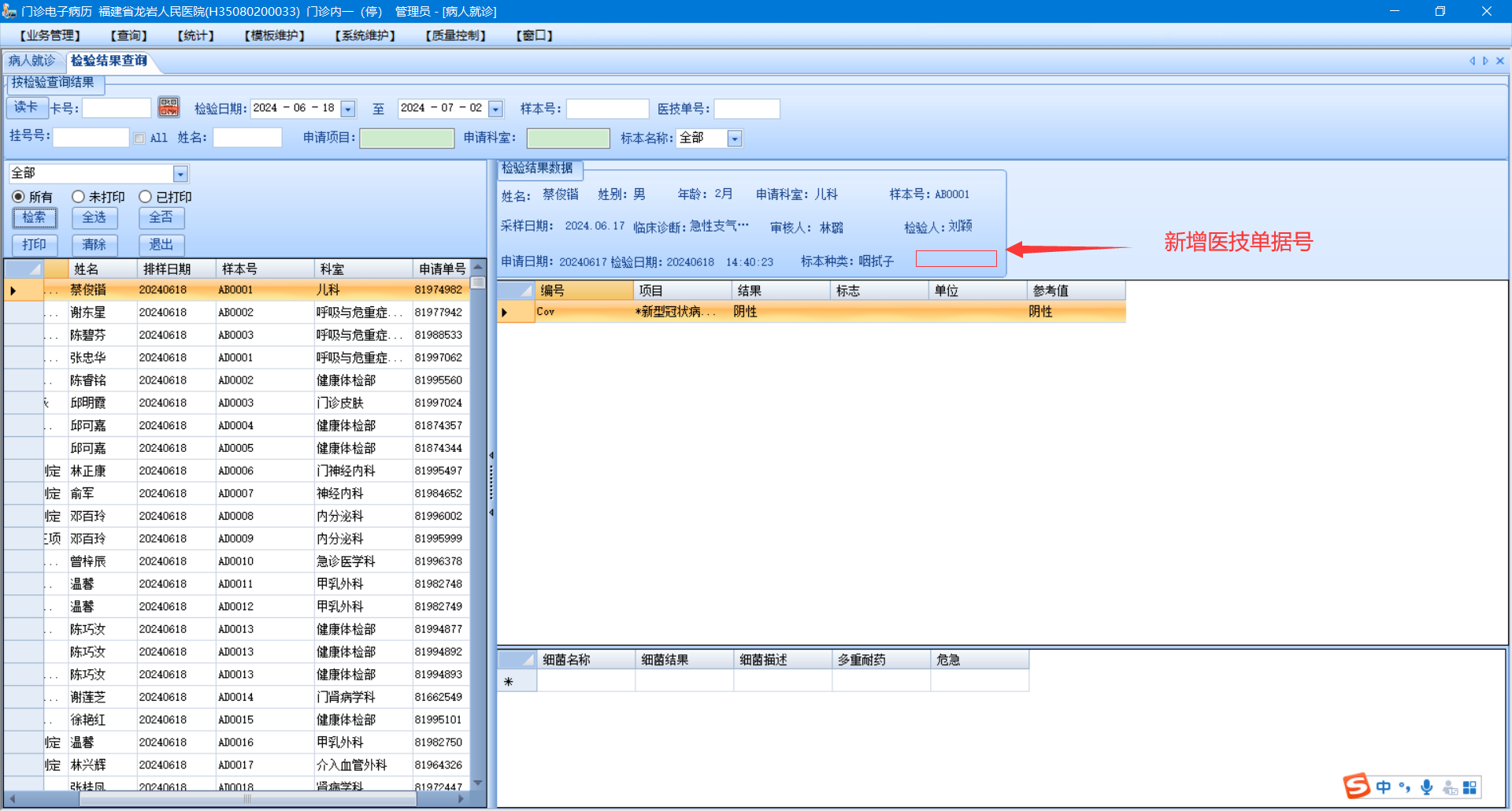This screenshot has width=1512, height=811.
Task: Click the 检索 search button
Action: 34,217
